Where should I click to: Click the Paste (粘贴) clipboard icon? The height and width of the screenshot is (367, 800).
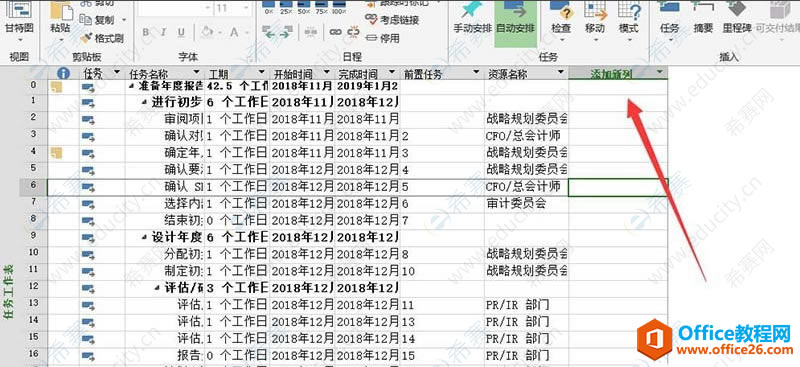61,13
